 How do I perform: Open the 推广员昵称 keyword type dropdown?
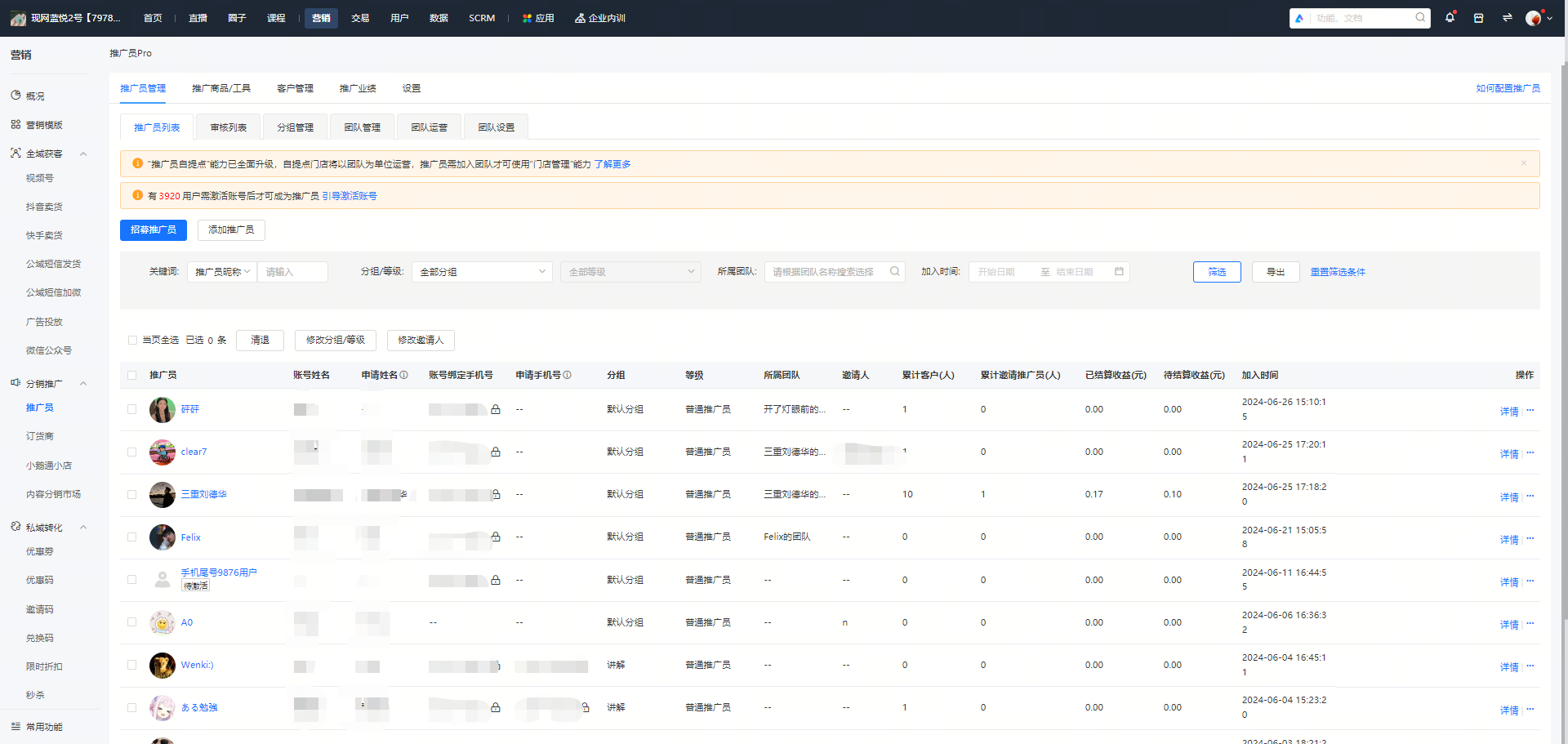pyautogui.click(x=222, y=272)
